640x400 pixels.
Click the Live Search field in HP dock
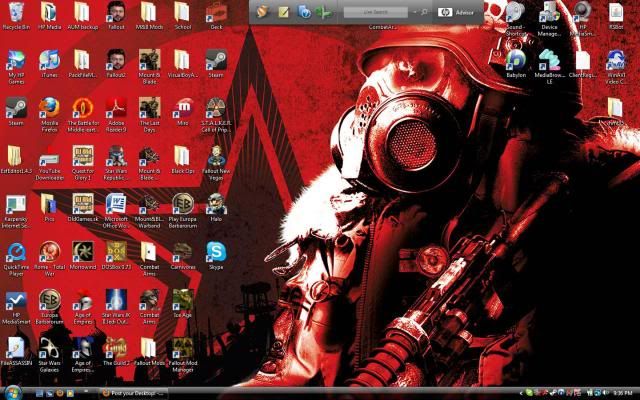click(376, 12)
